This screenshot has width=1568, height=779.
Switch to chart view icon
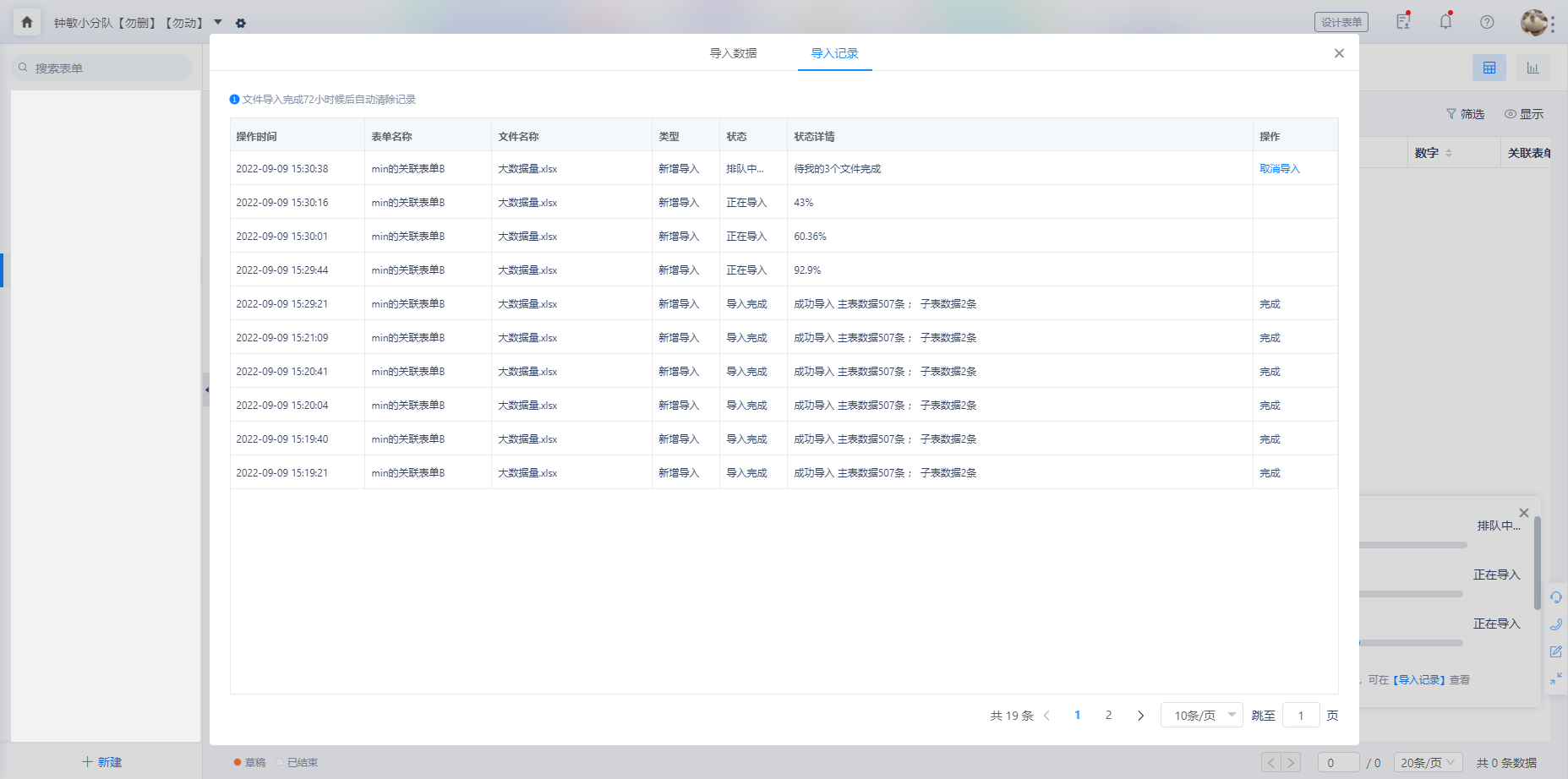(1532, 68)
